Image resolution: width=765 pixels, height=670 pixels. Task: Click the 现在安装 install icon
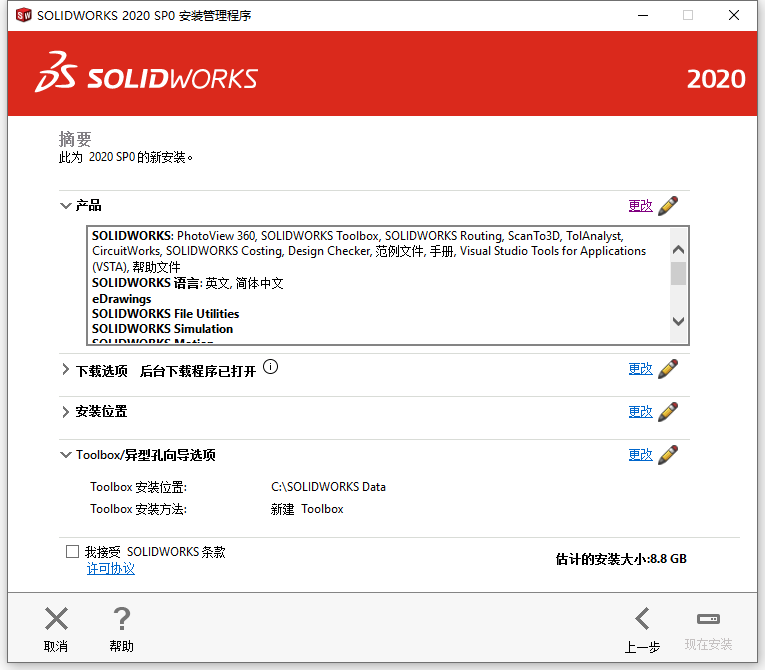coord(708,619)
